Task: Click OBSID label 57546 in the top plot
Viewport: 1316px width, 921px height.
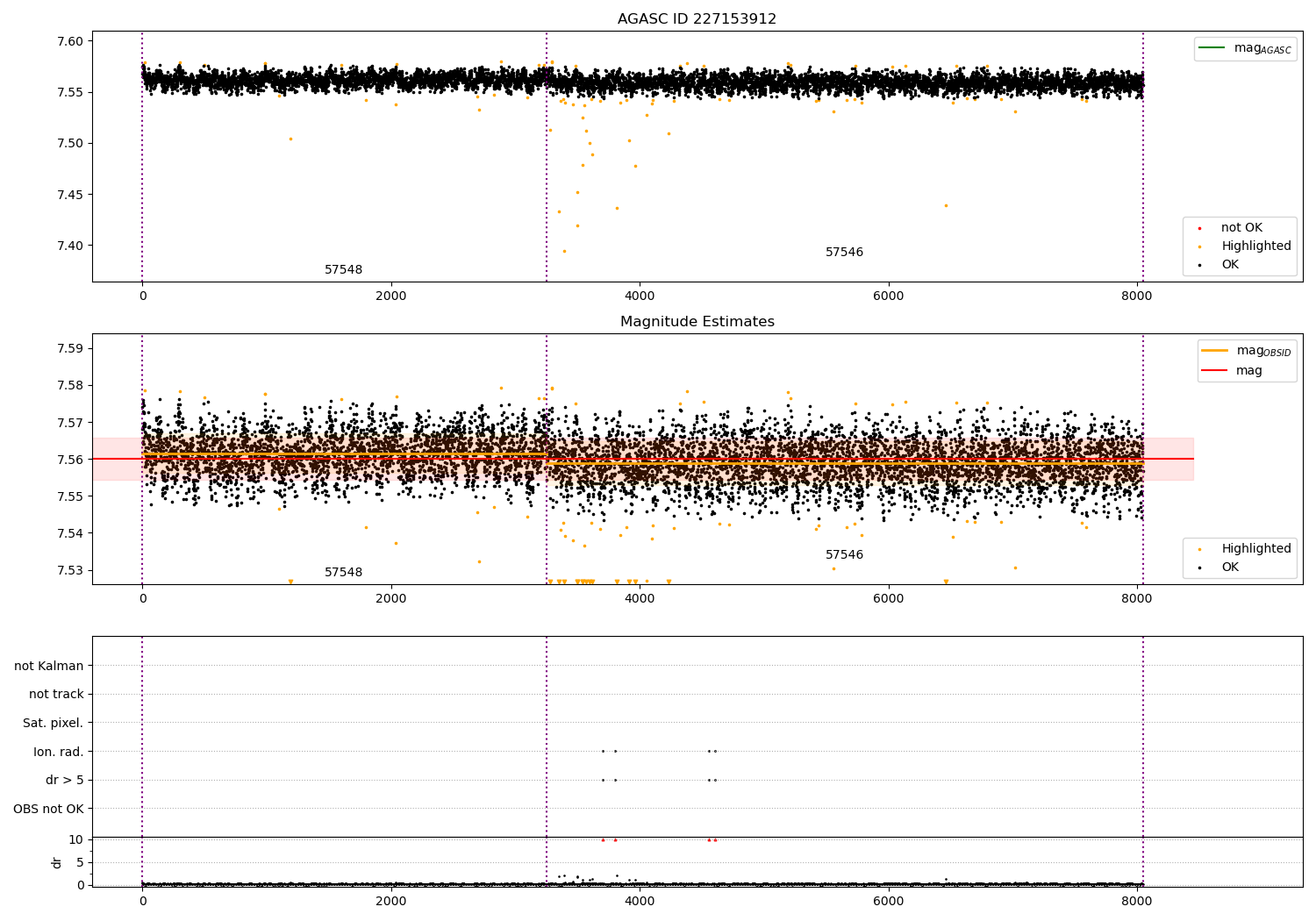Action: pyautogui.click(x=844, y=253)
